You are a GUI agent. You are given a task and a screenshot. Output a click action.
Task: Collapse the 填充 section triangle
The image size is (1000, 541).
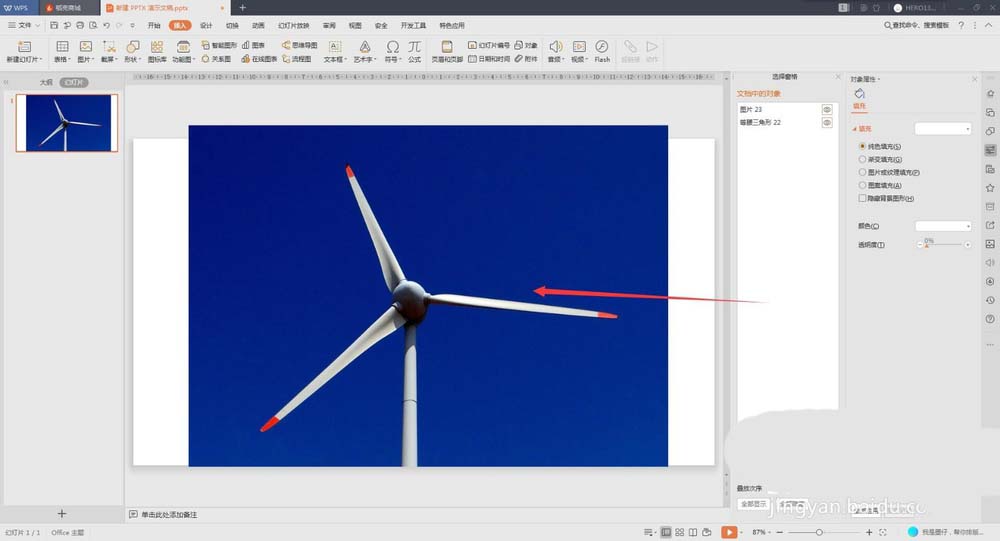point(855,129)
